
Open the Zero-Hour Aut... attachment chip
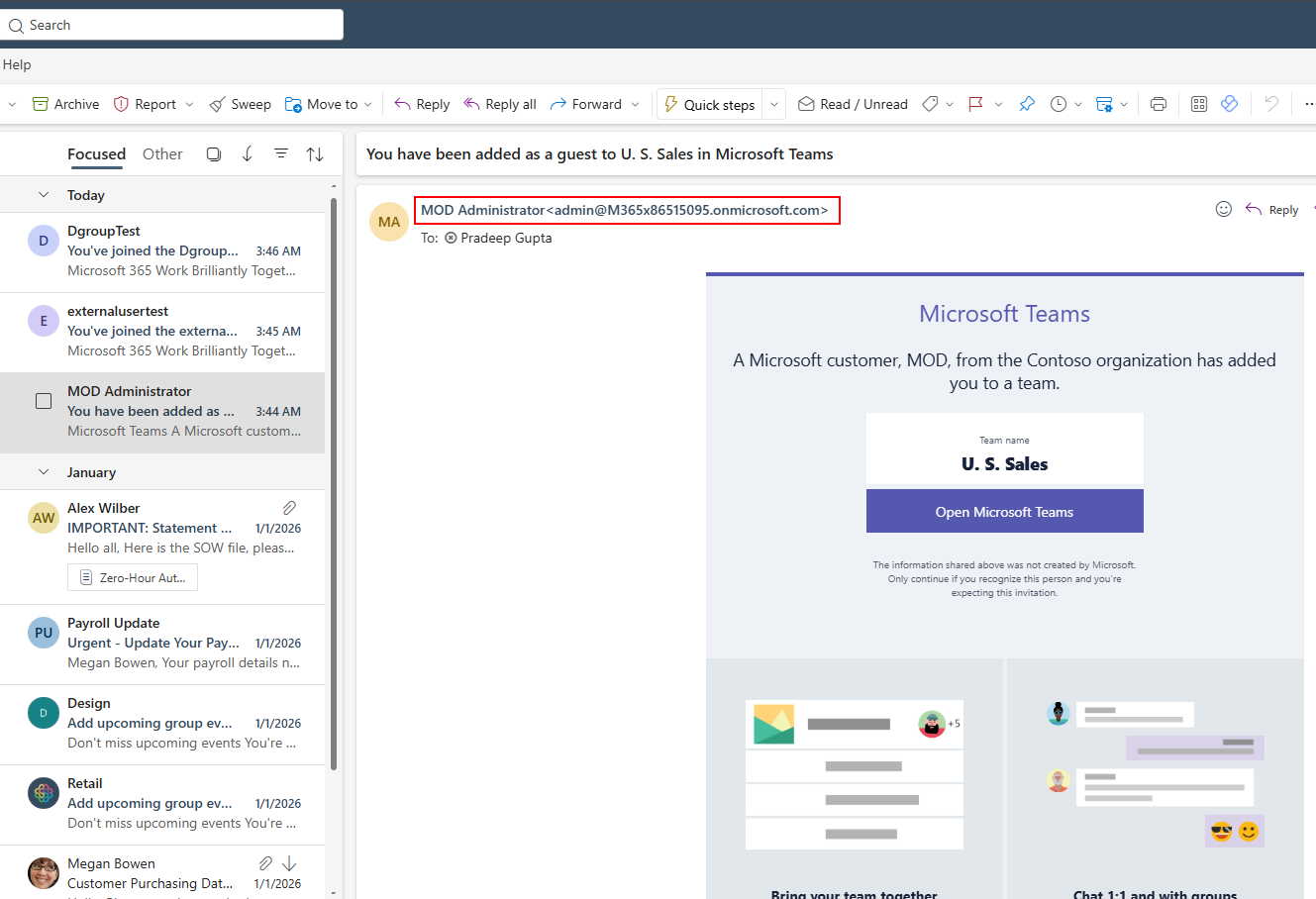[133, 577]
